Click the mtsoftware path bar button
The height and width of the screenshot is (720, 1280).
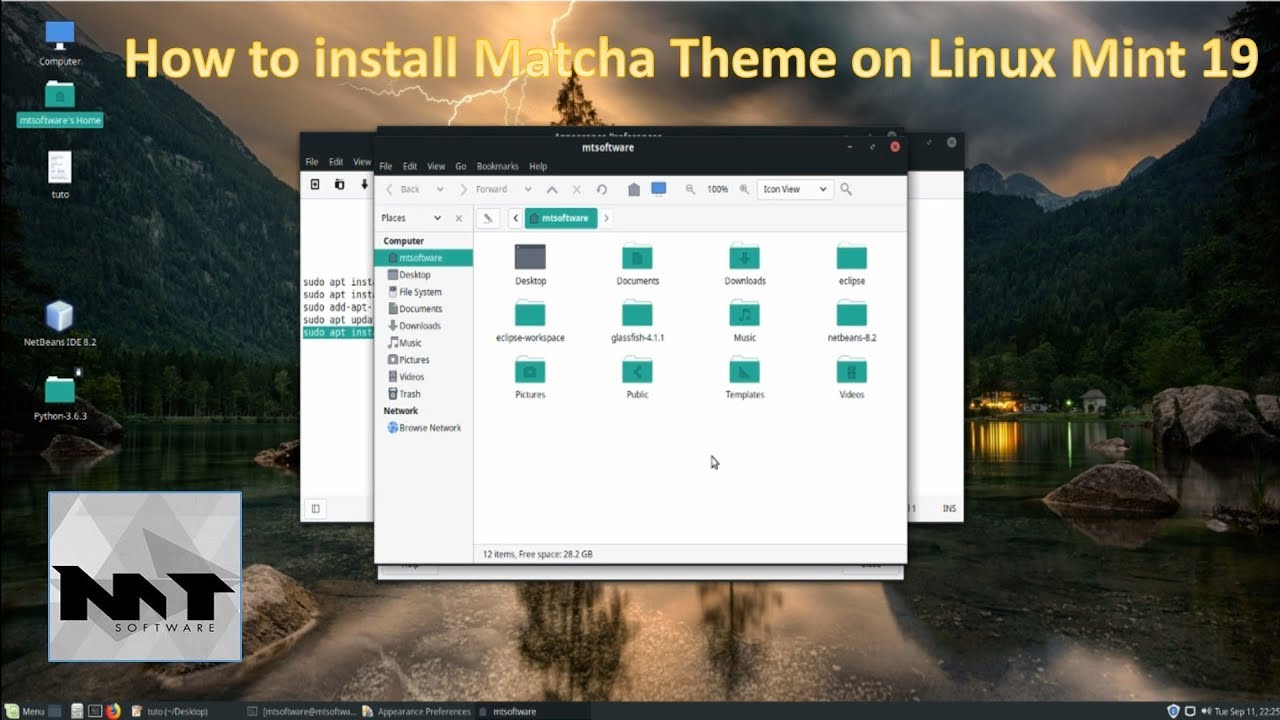[561, 218]
